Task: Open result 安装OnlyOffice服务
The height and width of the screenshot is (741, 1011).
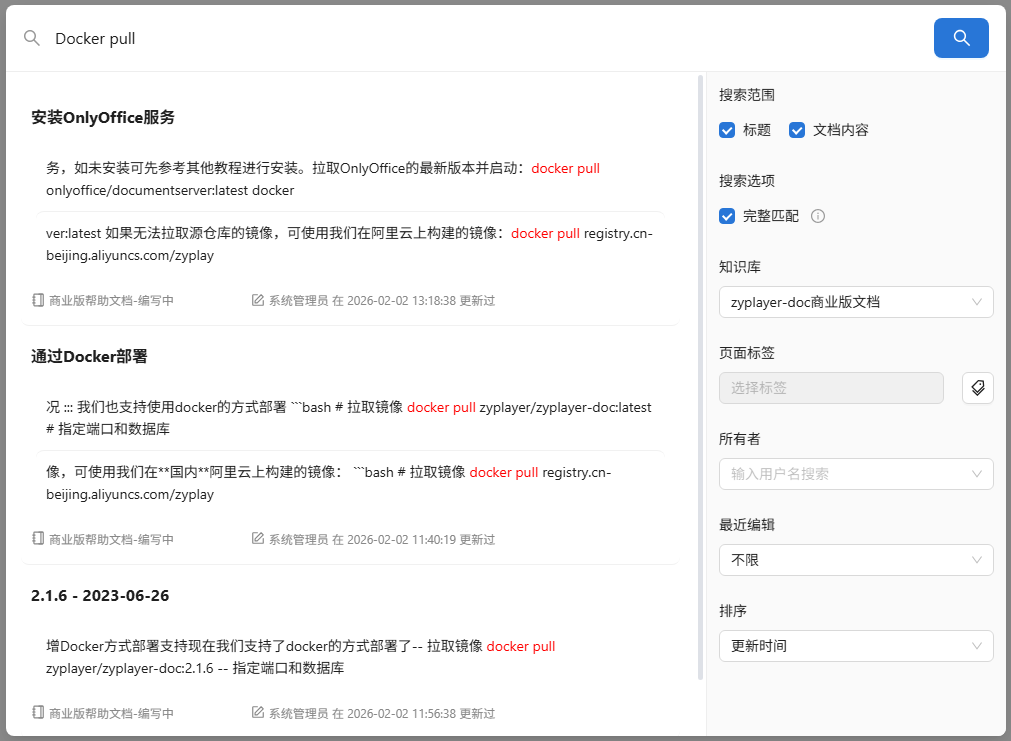Action: [103, 117]
